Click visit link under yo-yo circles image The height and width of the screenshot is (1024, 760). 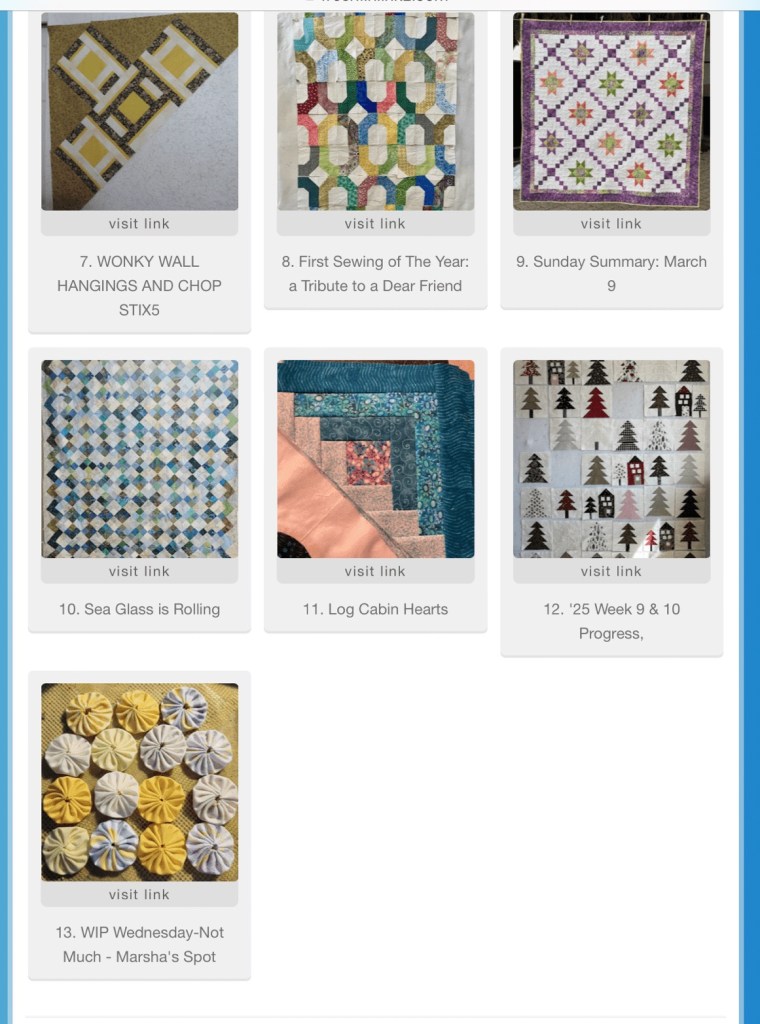pyautogui.click(x=140, y=894)
